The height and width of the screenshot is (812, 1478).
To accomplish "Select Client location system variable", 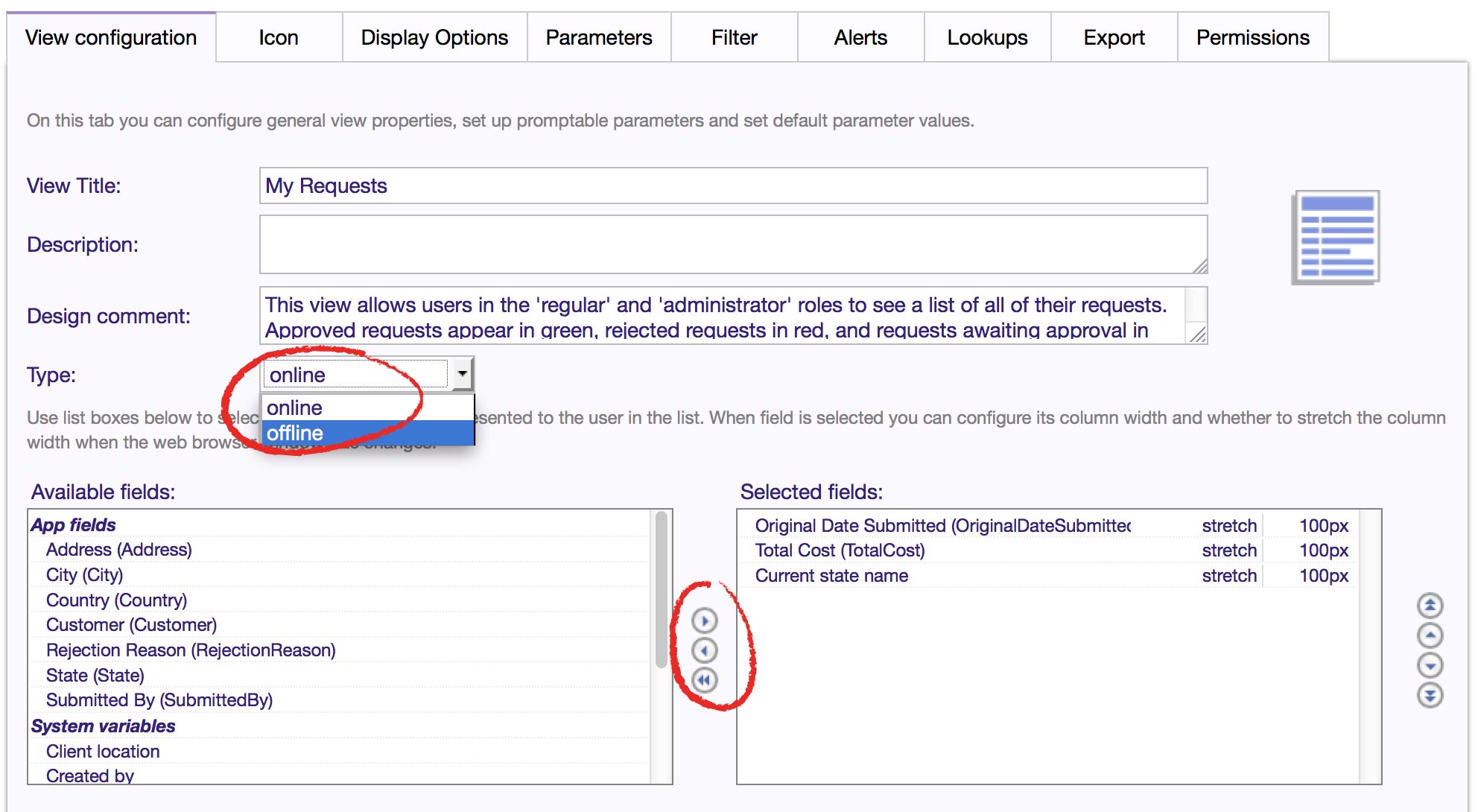I will [339, 752].
